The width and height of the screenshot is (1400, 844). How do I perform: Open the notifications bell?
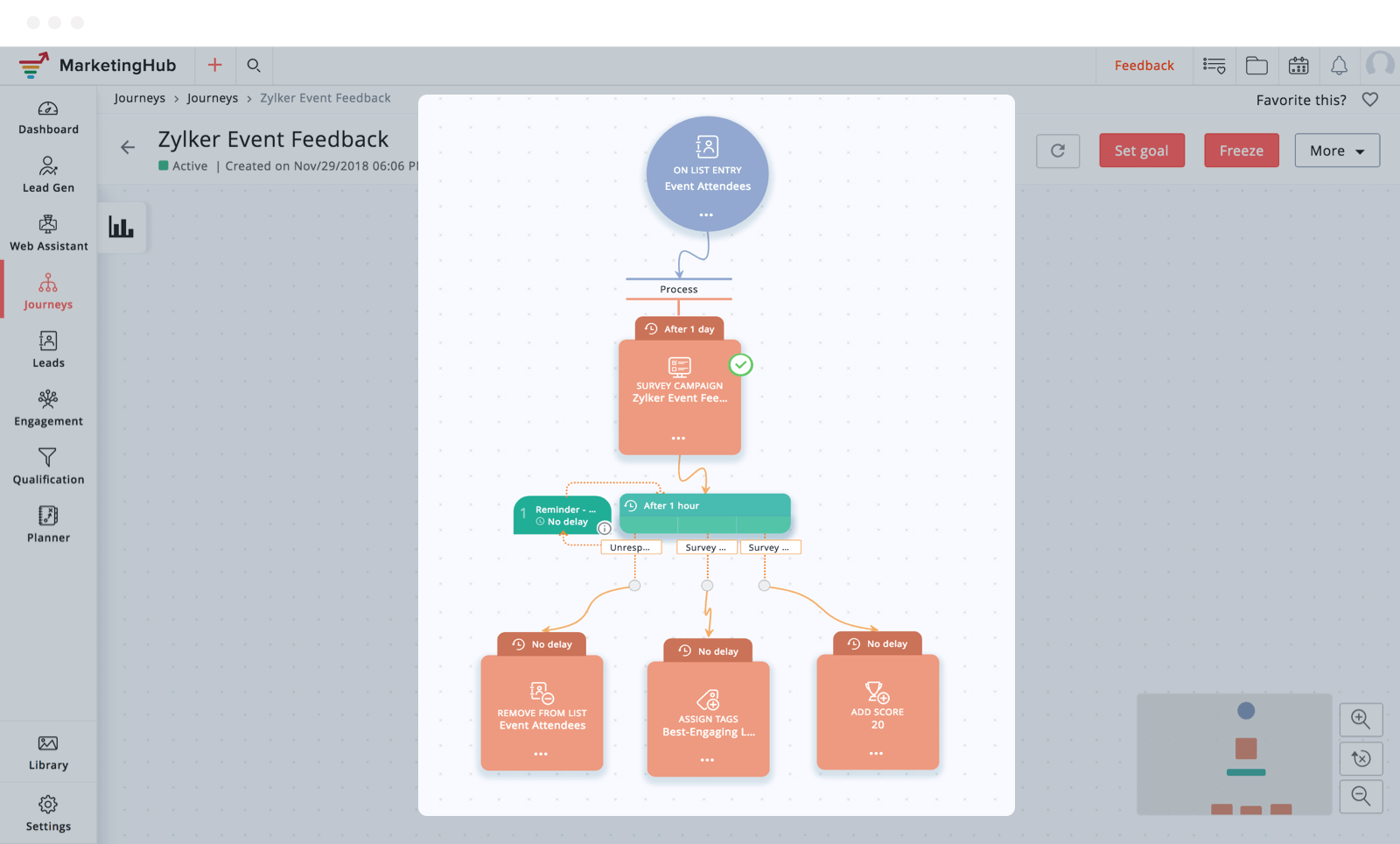1339,66
